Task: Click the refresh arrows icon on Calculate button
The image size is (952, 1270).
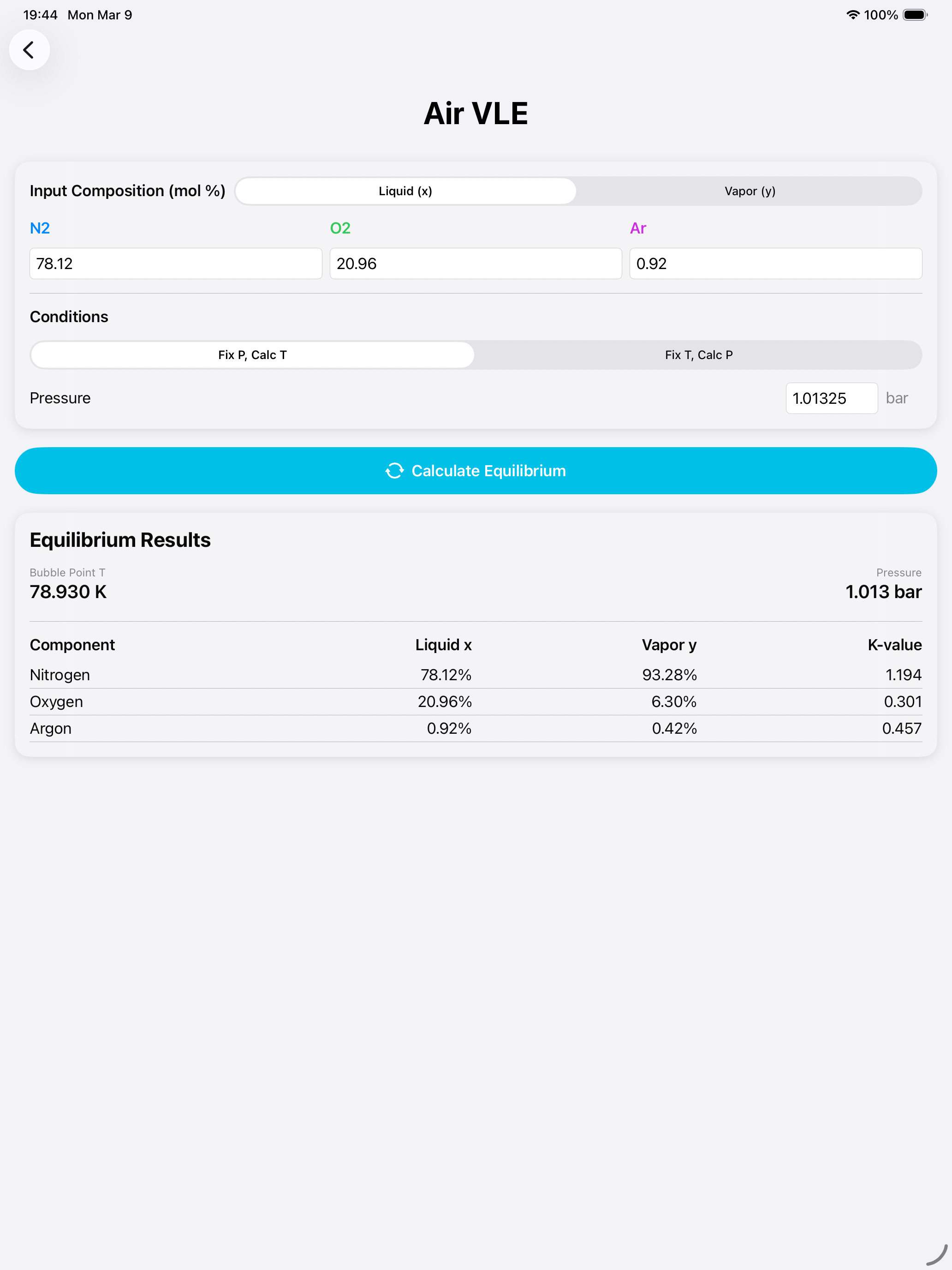Action: (x=394, y=471)
